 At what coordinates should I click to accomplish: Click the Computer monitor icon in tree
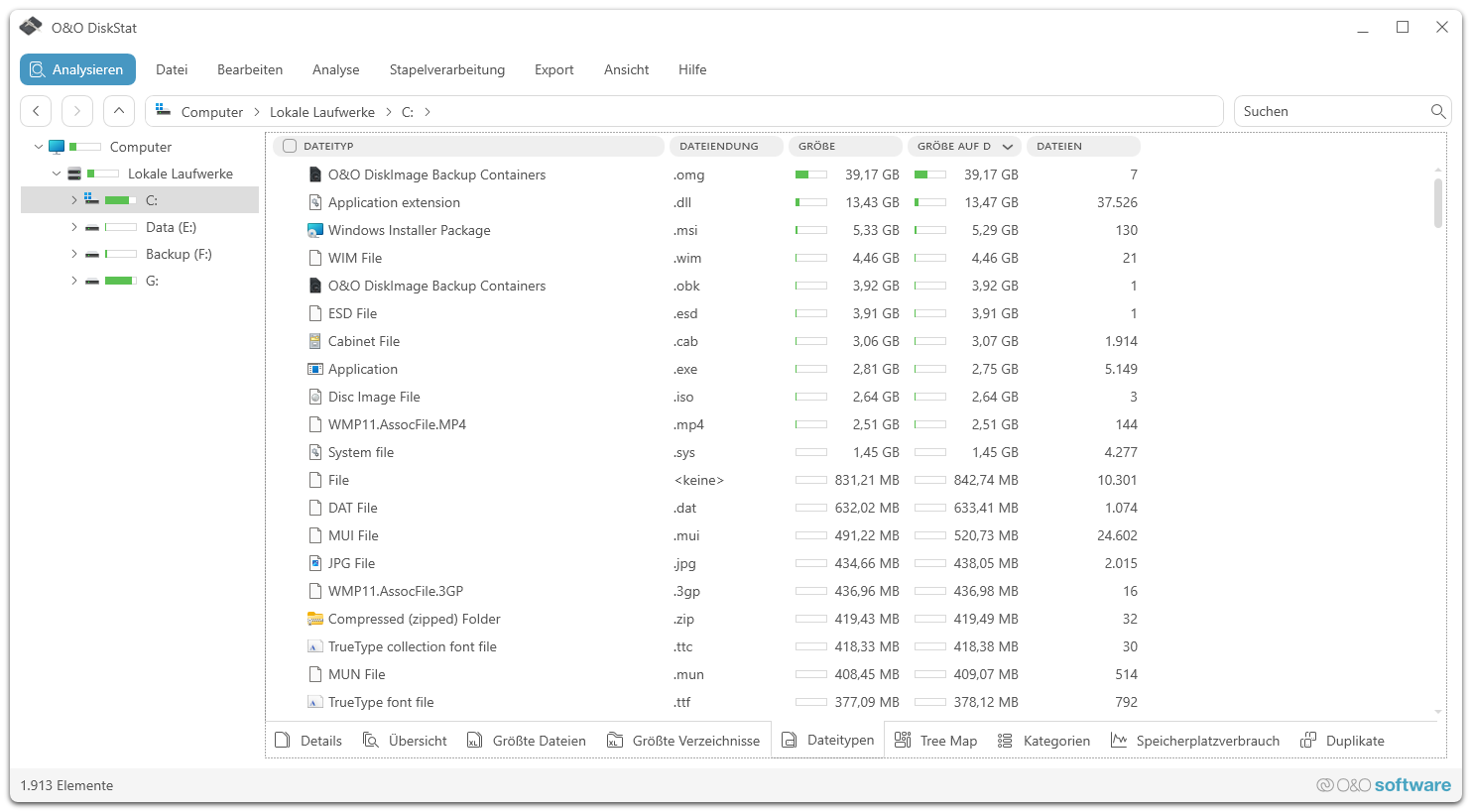(x=57, y=147)
